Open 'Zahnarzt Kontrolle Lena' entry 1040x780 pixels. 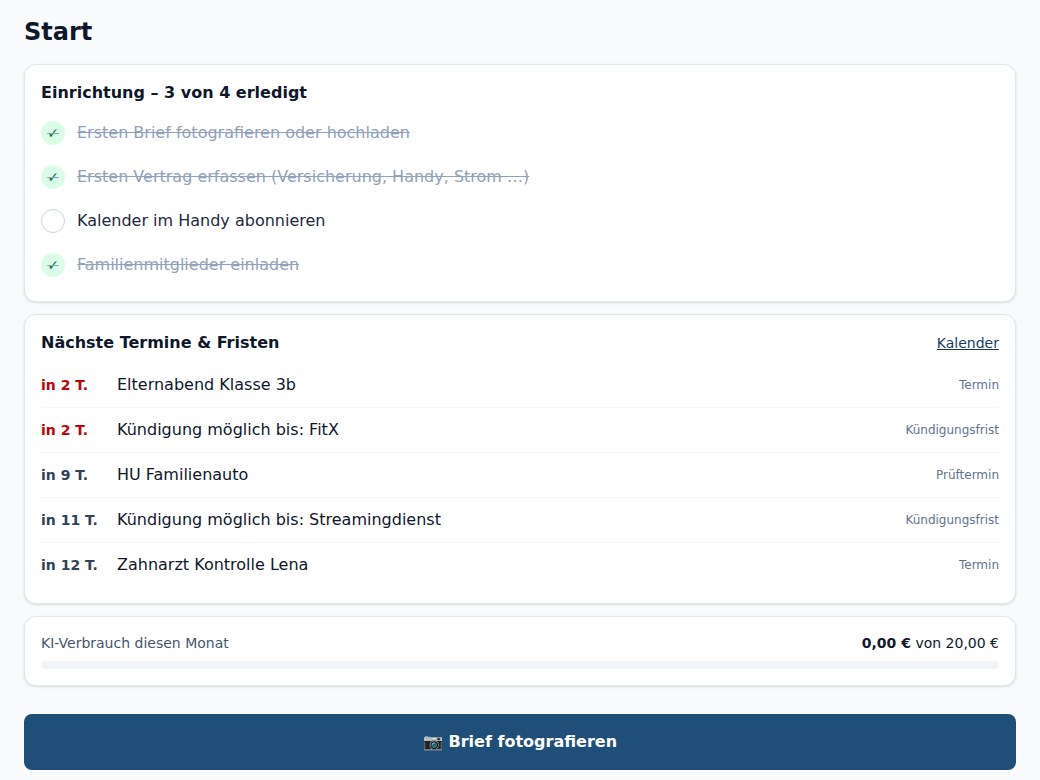click(520, 565)
